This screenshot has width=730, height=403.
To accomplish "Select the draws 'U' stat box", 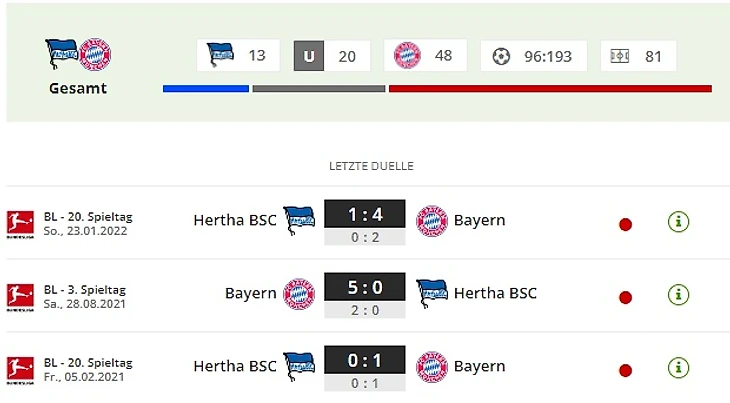I will (309, 56).
